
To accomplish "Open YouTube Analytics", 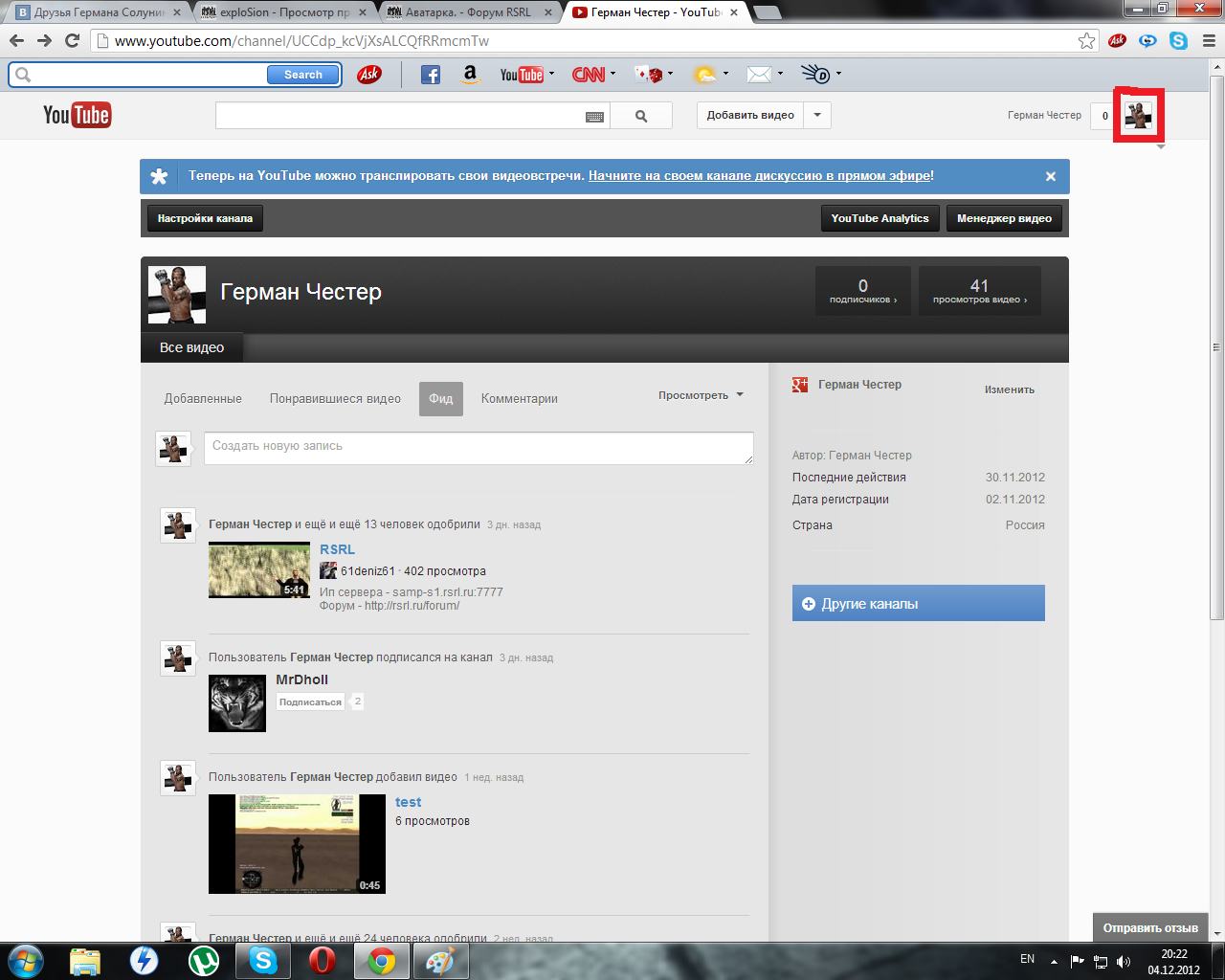I will pos(880,218).
